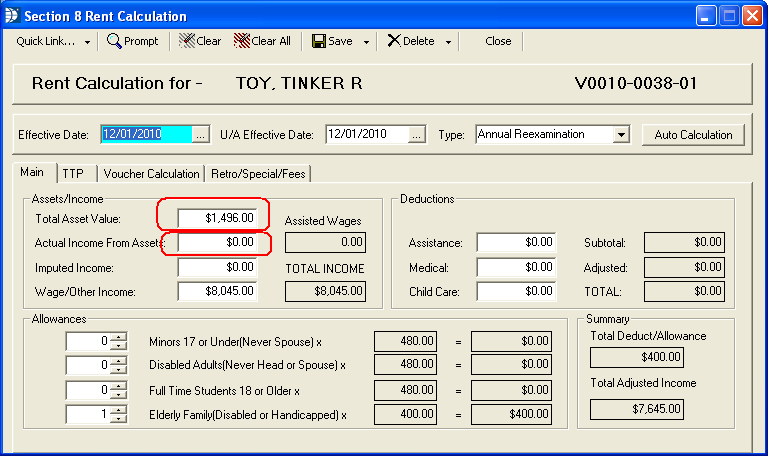Image resolution: width=768 pixels, height=456 pixels.
Task: Click the Medical deduction field
Action: [516, 267]
